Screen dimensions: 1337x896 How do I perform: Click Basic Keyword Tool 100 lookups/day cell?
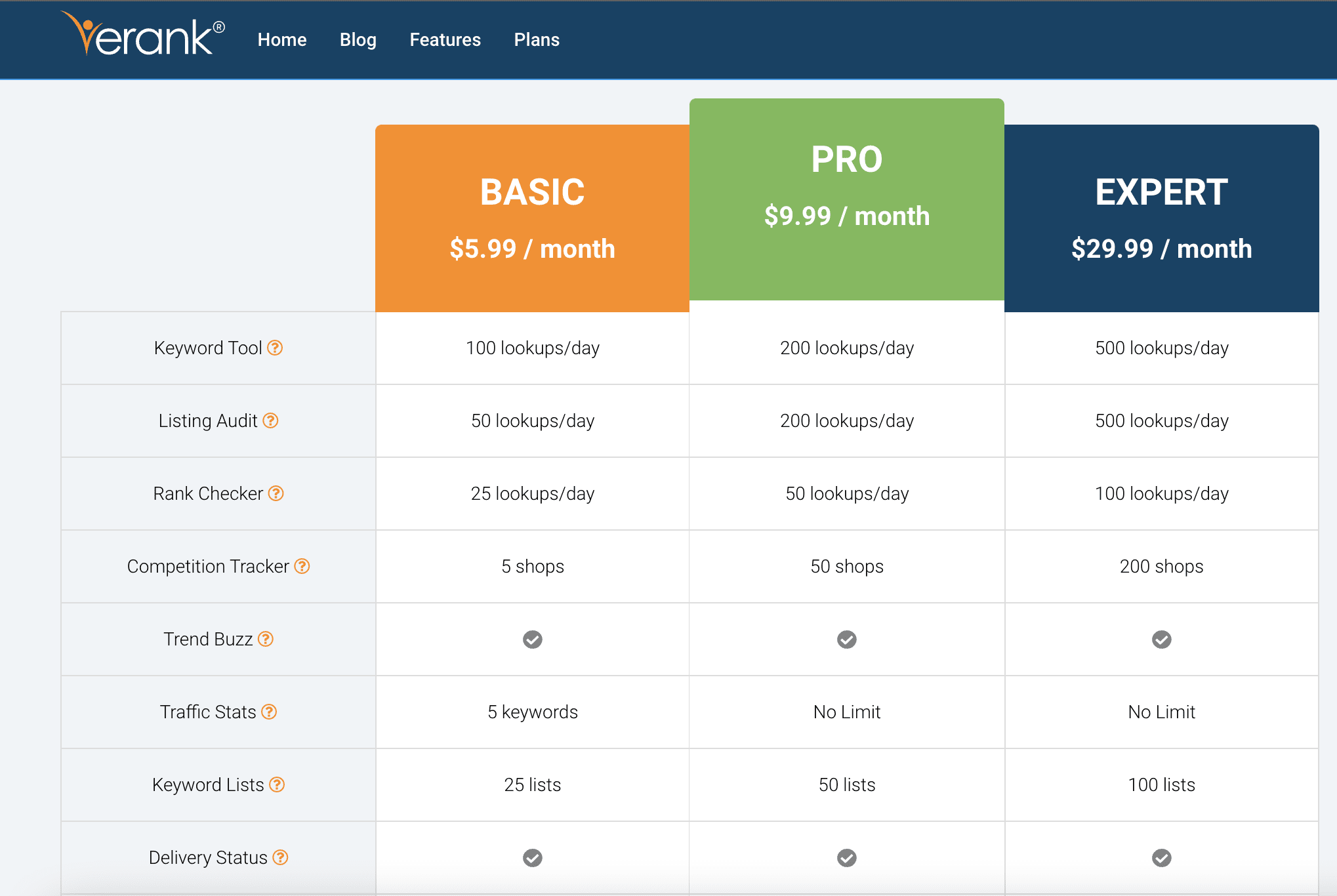pyautogui.click(x=533, y=348)
